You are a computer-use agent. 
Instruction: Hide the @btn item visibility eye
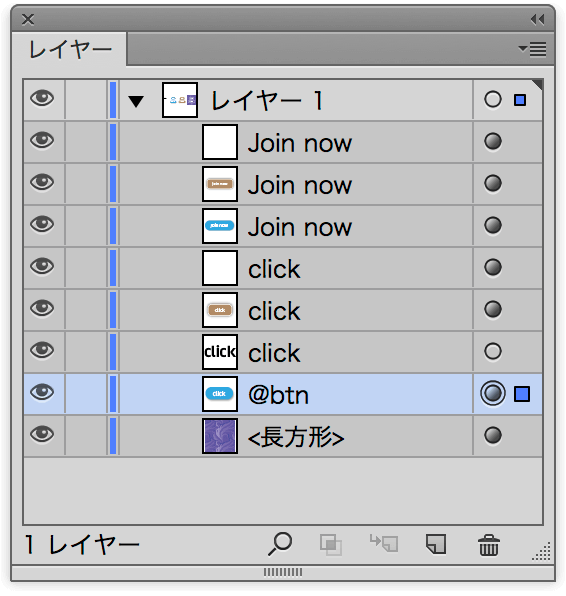pyautogui.click(x=42, y=392)
